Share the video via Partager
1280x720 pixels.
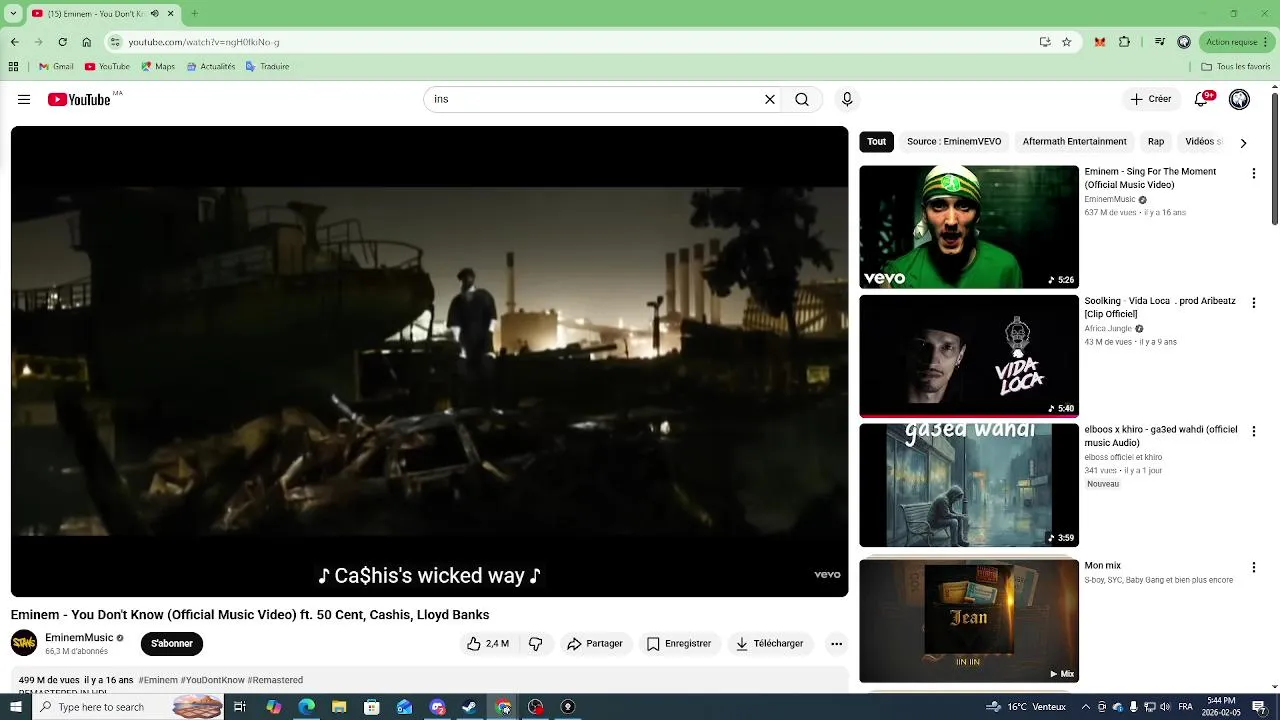(x=595, y=644)
